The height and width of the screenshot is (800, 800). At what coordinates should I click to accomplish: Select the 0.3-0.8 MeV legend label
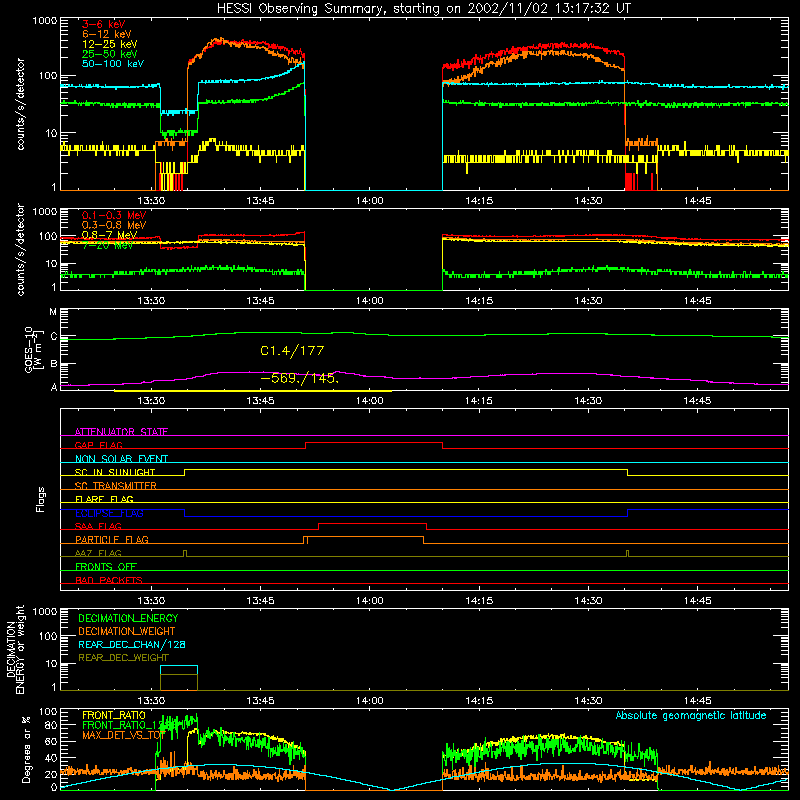pyautogui.click(x=114, y=225)
